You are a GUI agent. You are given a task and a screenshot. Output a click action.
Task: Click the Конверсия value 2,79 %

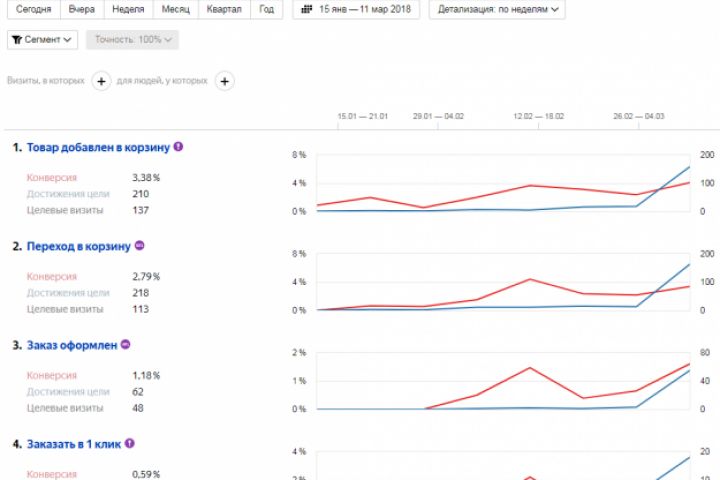pos(146,277)
